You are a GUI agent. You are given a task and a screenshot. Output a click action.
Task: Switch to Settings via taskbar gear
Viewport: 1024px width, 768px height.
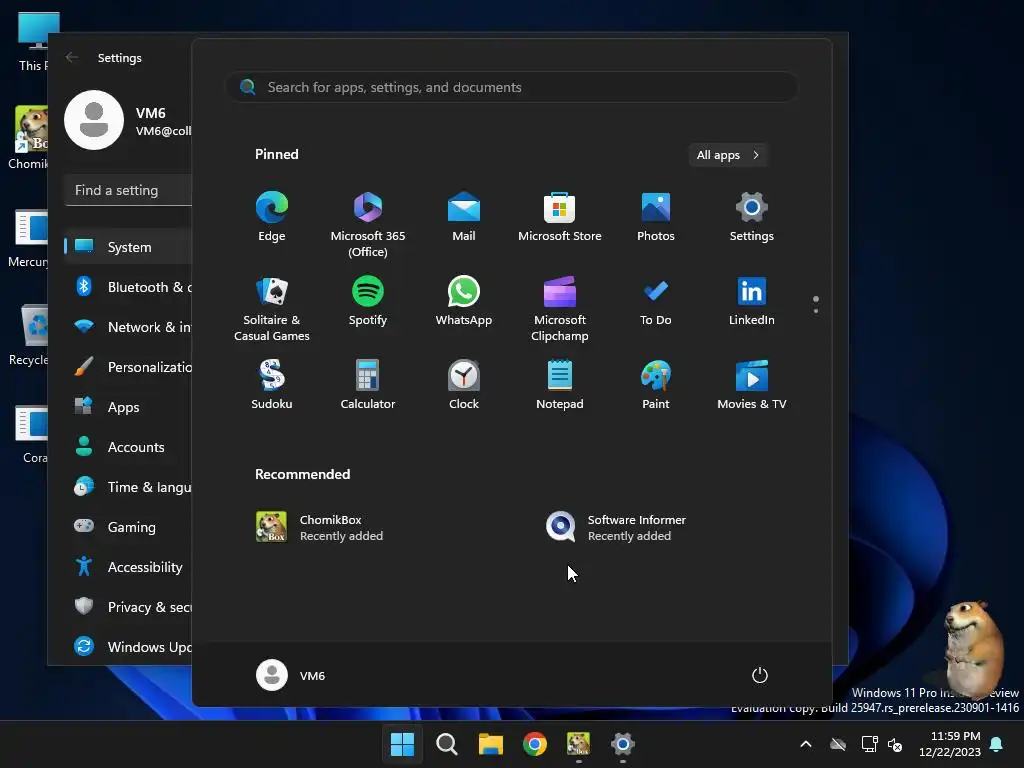coord(622,744)
